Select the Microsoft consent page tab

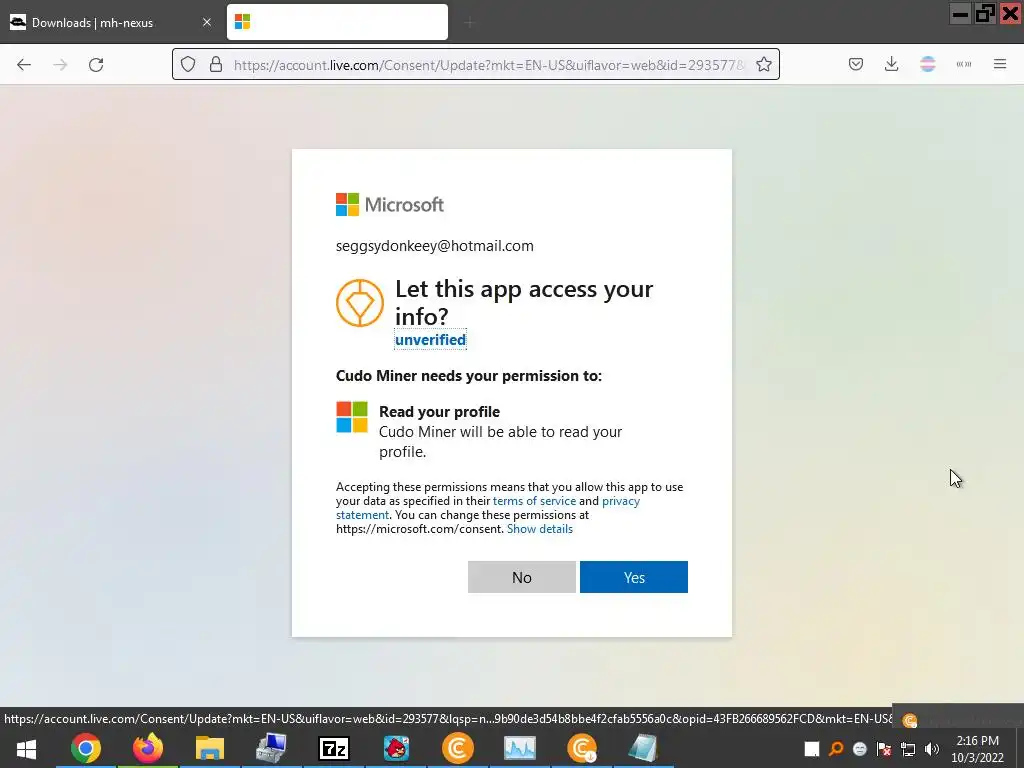tap(337, 22)
